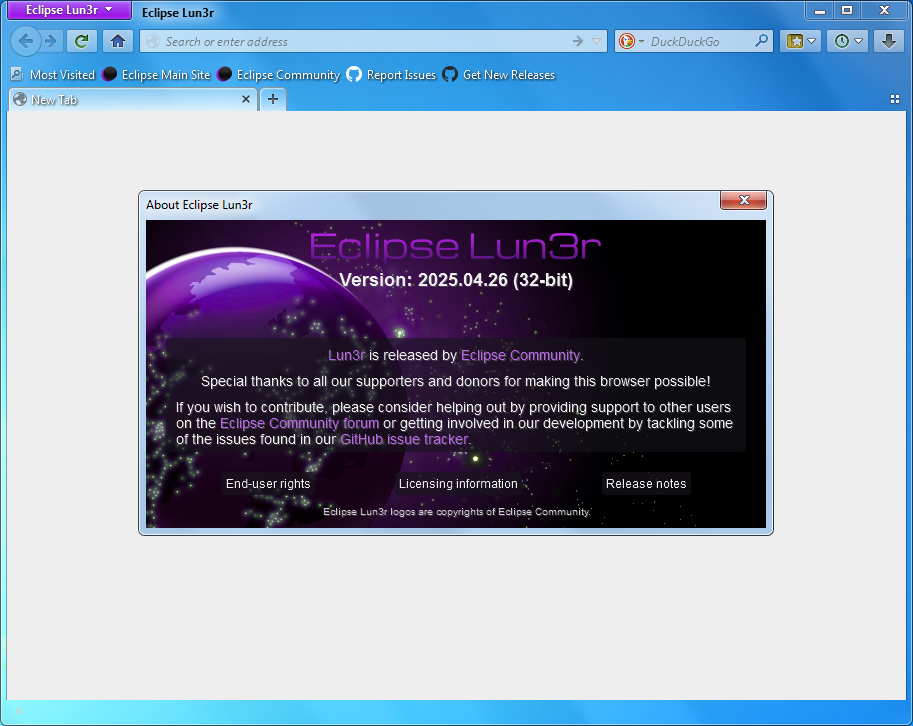Image resolution: width=913 pixels, height=726 pixels.
Task: Open the History clock button
Action: coord(848,41)
